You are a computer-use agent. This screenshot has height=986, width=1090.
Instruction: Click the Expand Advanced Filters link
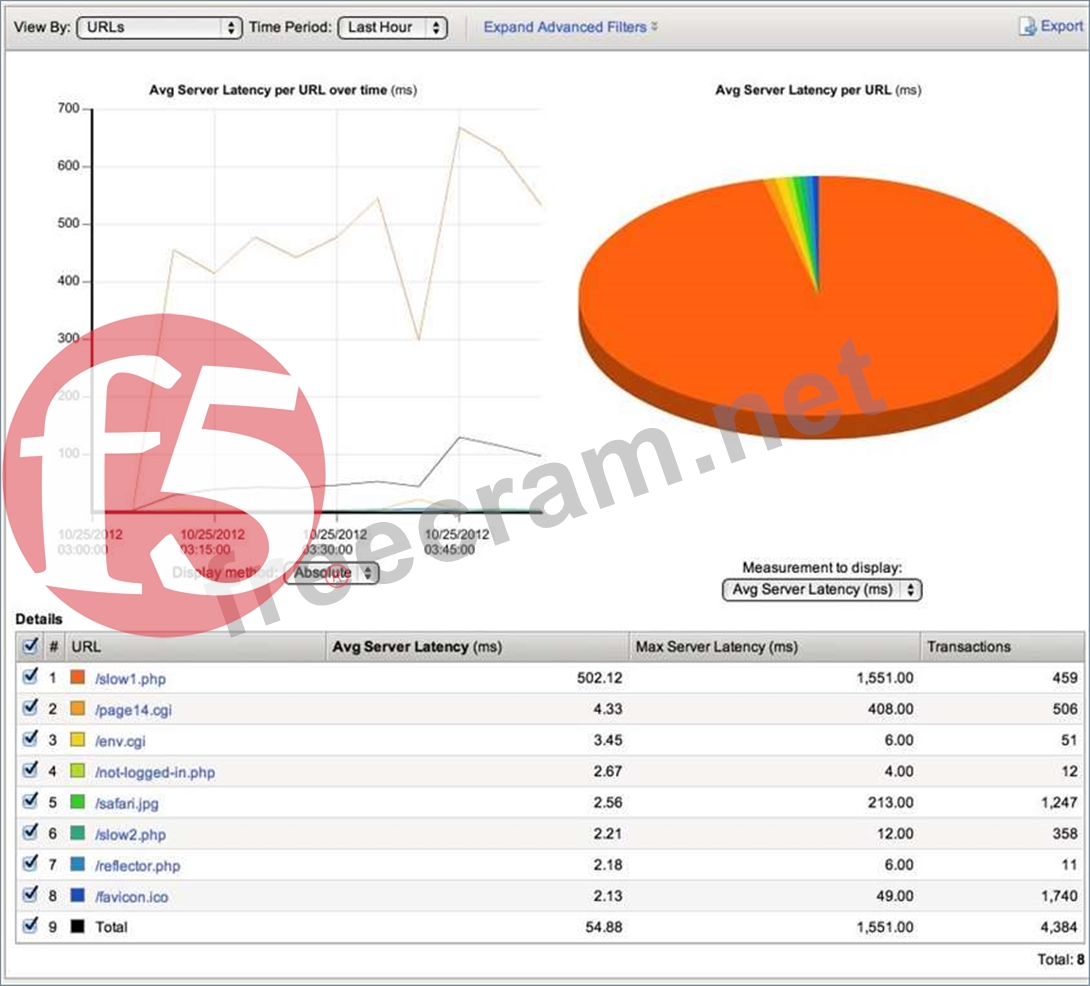pos(564,27)
